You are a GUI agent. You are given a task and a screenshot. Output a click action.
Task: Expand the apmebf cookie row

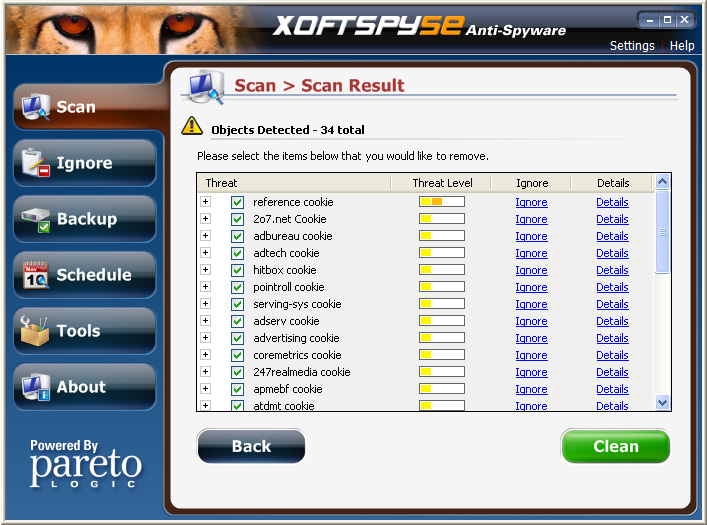click(x=206, y=388)
